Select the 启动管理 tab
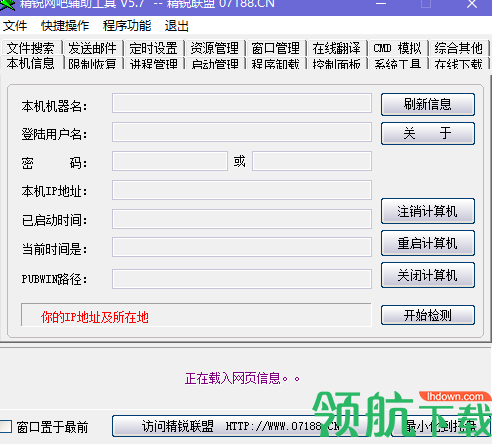492x444 pixels. (215, 63)
